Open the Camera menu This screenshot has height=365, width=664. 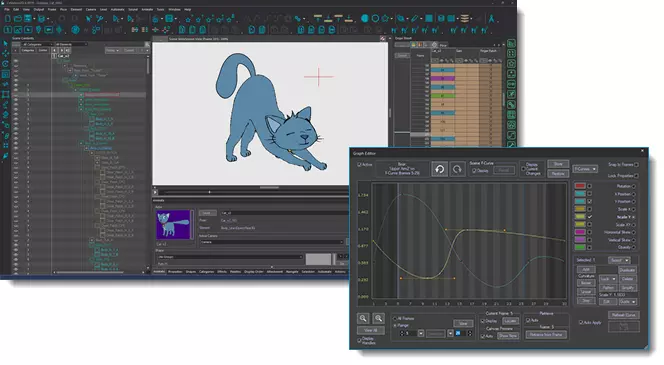pos(91,9)
